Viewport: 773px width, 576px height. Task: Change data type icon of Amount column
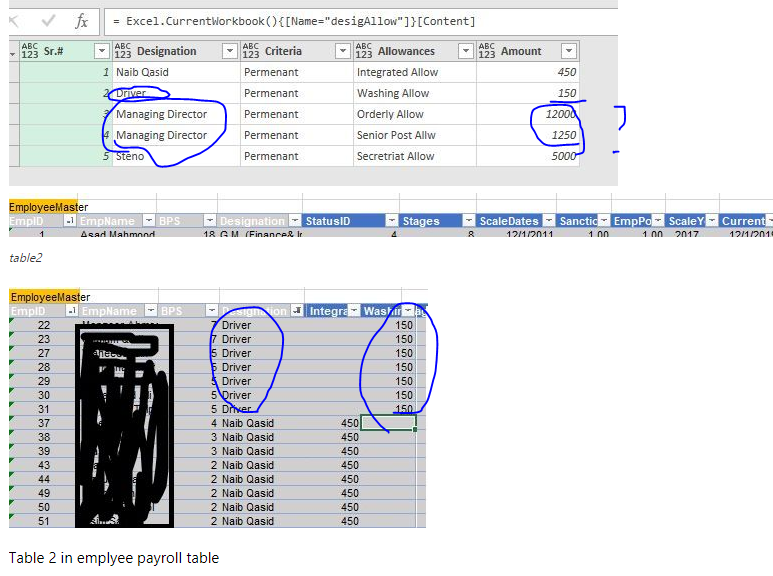click(x=487, y=51)
